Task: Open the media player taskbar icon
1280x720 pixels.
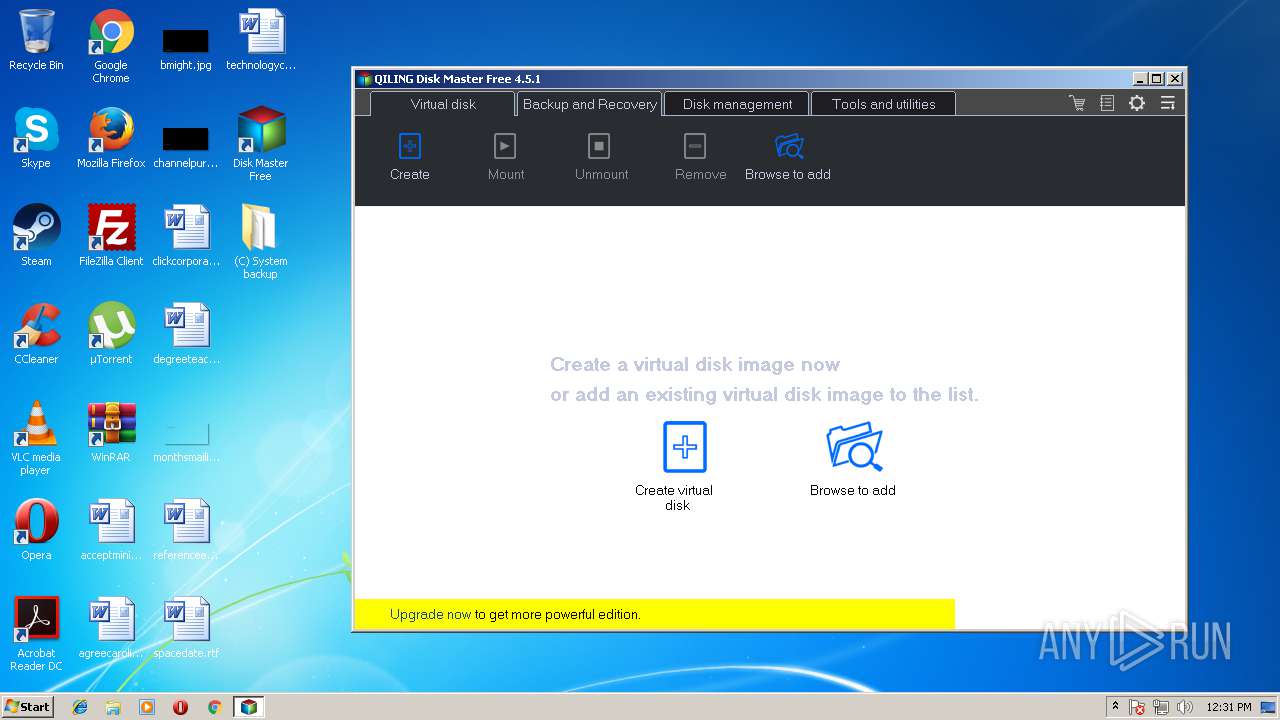Action: (147, 707)
